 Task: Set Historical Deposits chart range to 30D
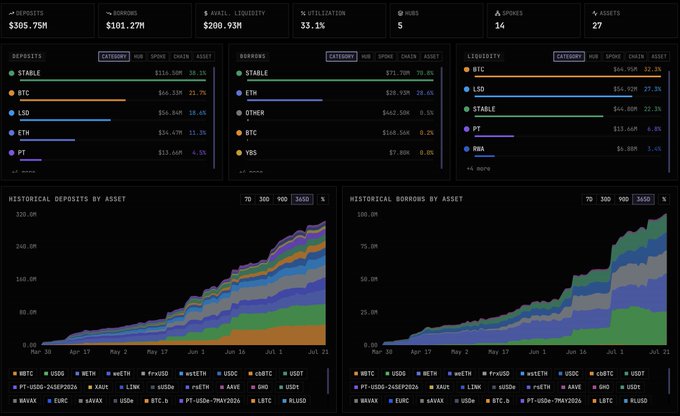[x=264, y=199]
